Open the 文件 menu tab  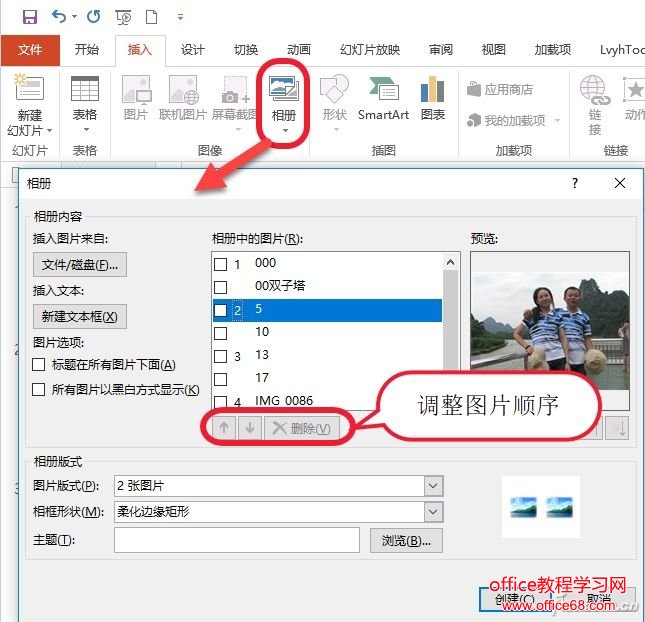click(x=30, y=50)
